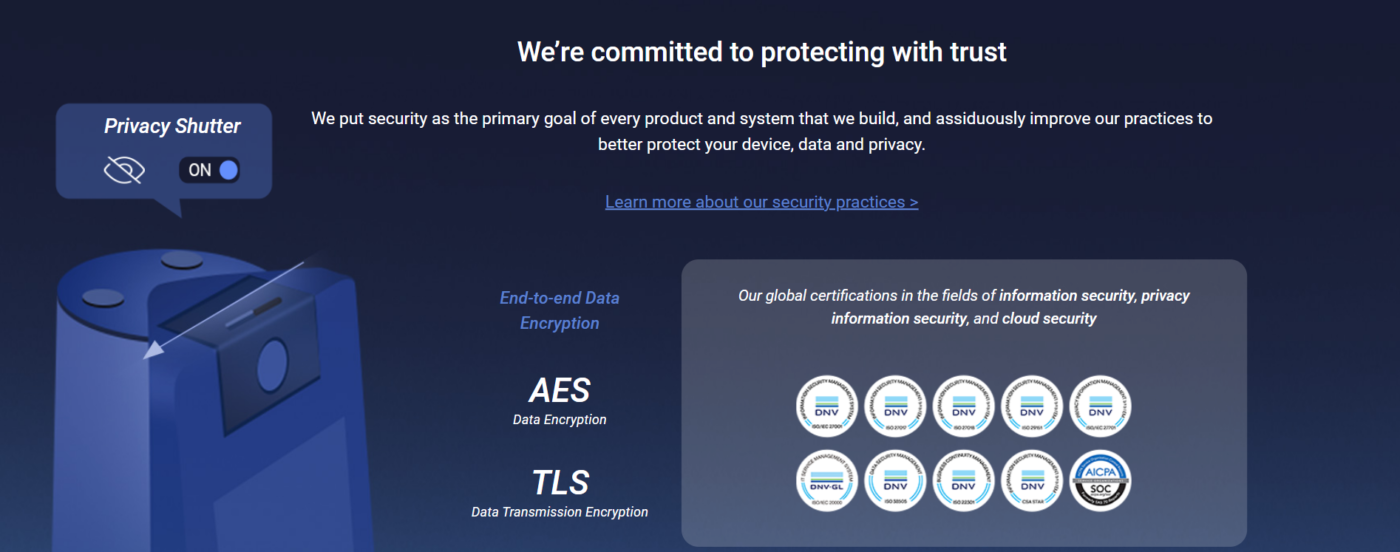1400x552 pixels.
Task: Click the crossed-out eye privacy icon
Action: 124,170
